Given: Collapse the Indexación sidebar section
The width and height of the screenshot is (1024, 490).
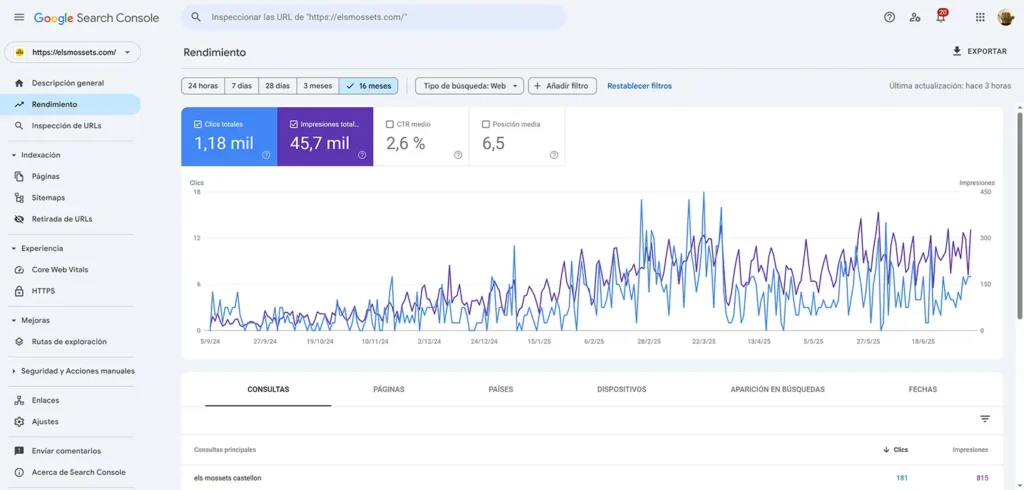Looking at the screenshot, I should pos(14,155).
